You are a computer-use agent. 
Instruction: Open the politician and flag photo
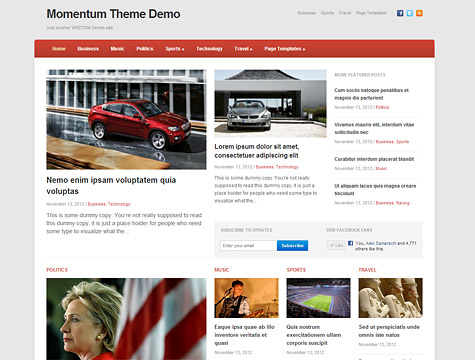[x=126, y=319]
